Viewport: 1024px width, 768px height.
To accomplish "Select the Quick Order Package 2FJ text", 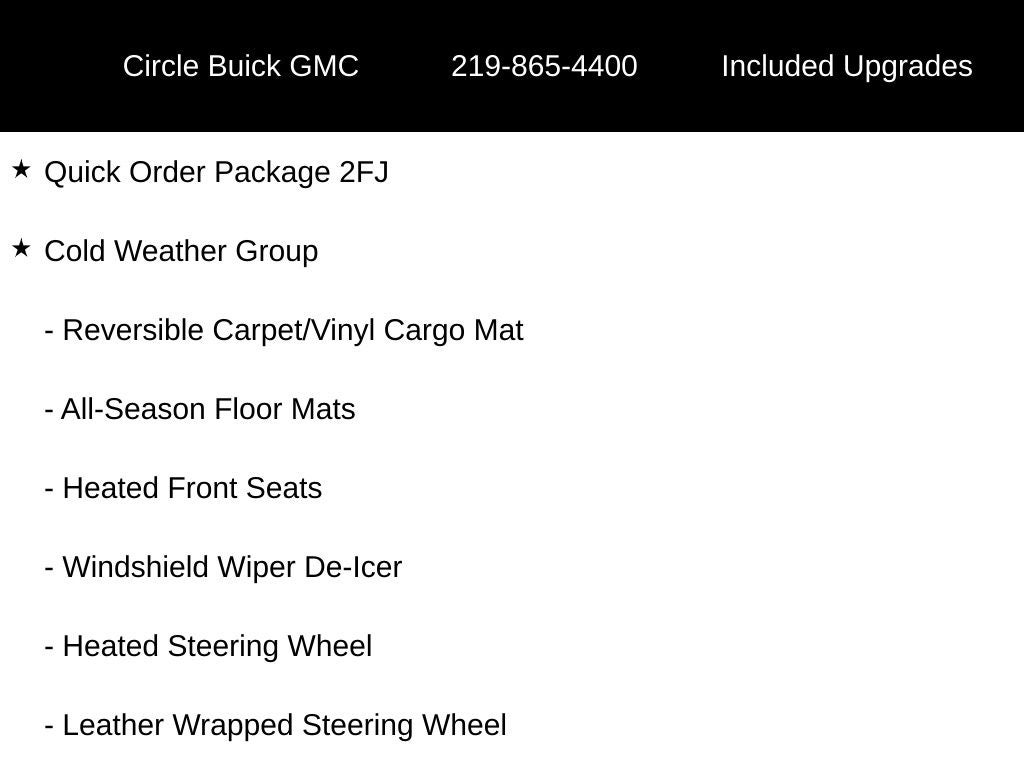I will (x=216, y=172).
